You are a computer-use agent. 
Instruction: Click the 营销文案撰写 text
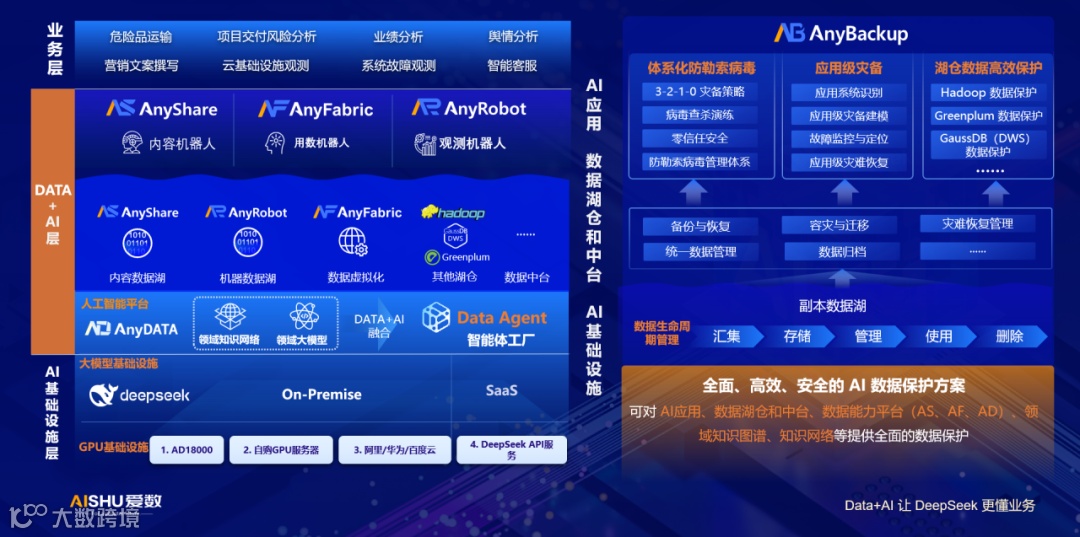point(141,65)
